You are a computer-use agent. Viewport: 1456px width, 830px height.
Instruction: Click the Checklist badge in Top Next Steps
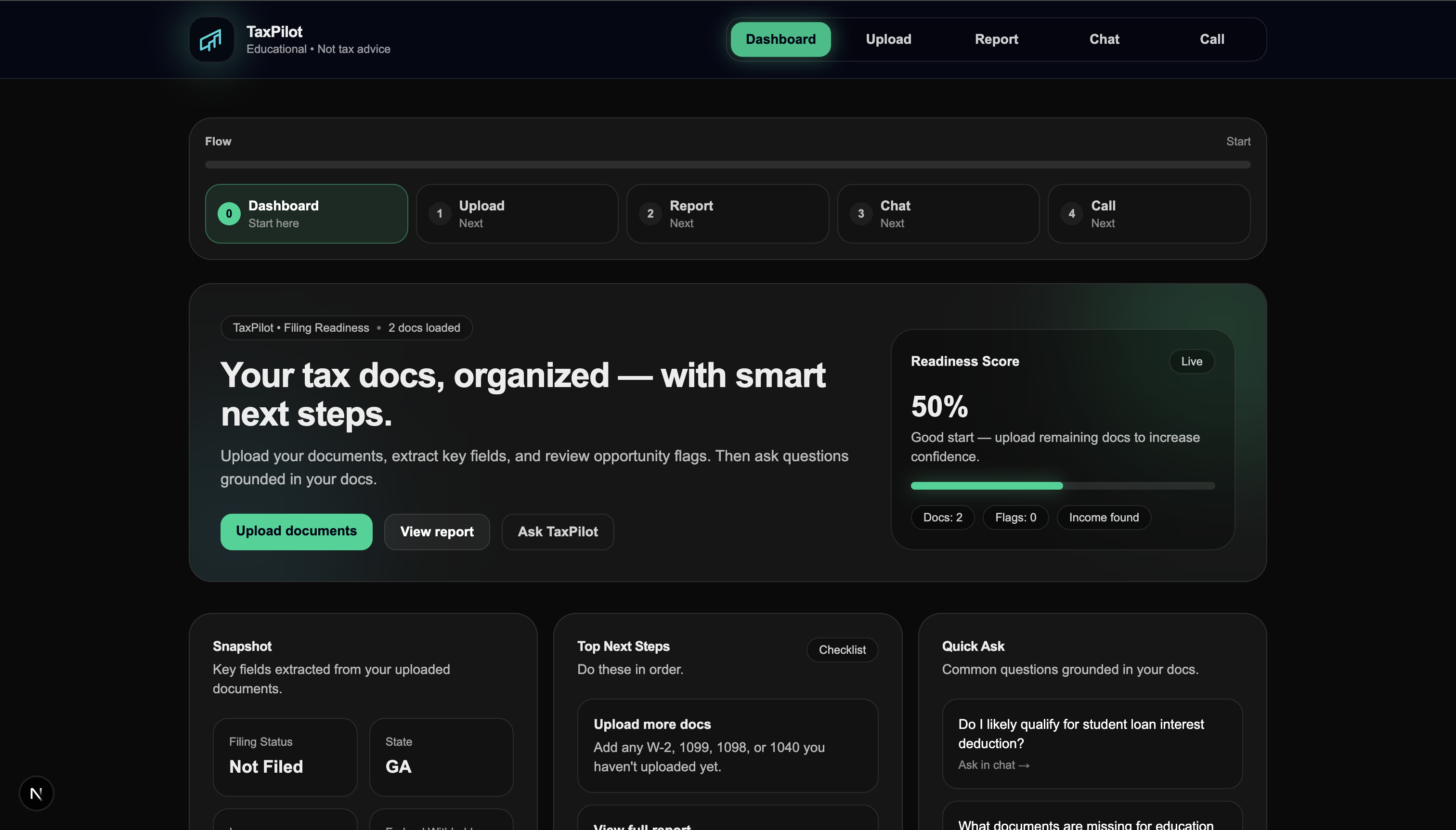pyautogui.click(x=842, y=650)
